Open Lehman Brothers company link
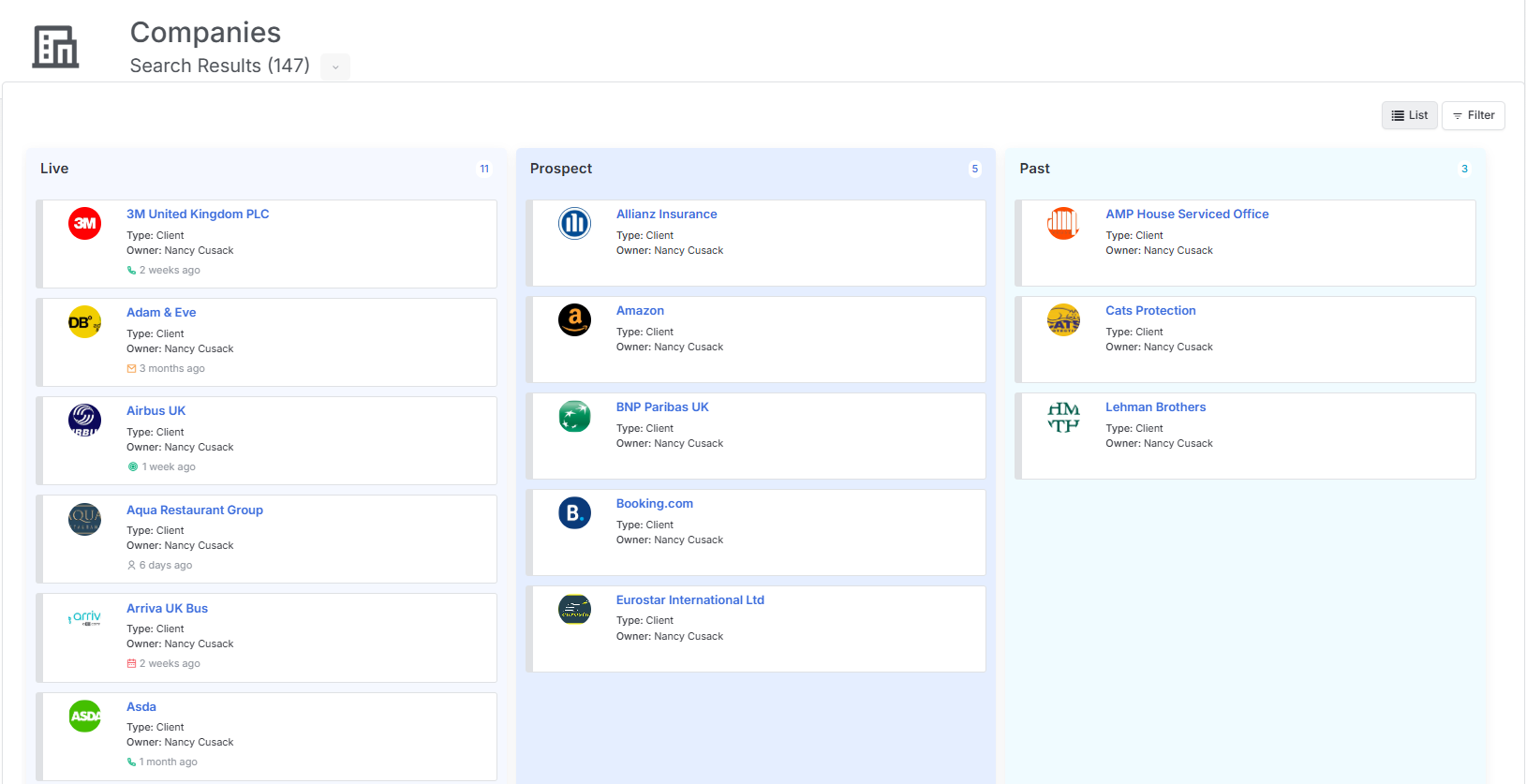The image size is (1526, 784). point(1155,407)
